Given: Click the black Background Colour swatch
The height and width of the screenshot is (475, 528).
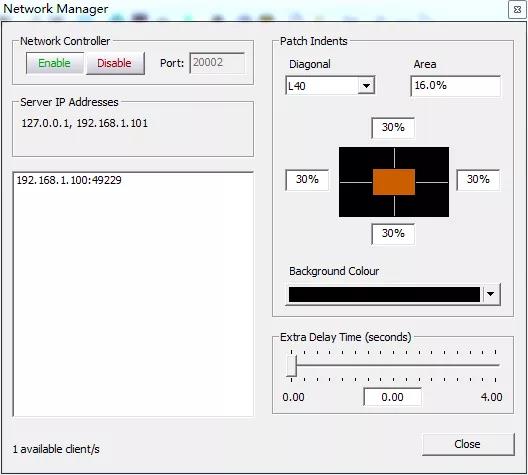Looking at the screenshot, I should pyautogui.click(x=384, y=295).
